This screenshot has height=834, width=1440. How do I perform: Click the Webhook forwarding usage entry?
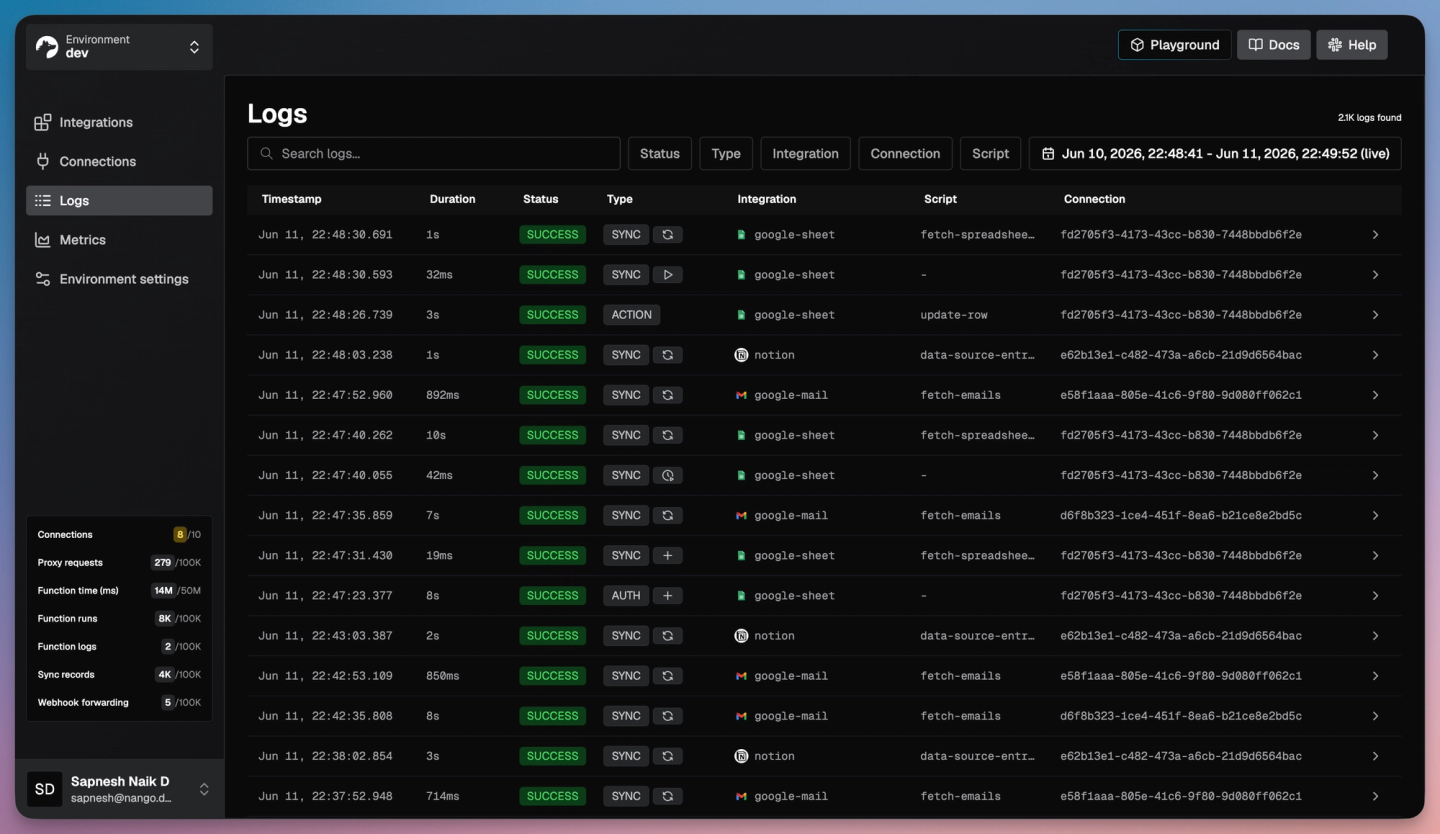pos(119,702)
